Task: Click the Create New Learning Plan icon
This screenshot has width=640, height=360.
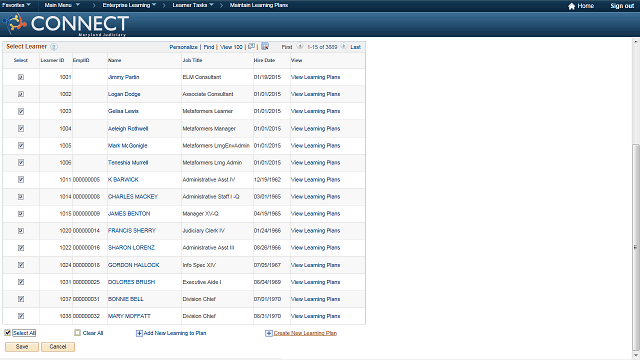Action: pos(269,333)
